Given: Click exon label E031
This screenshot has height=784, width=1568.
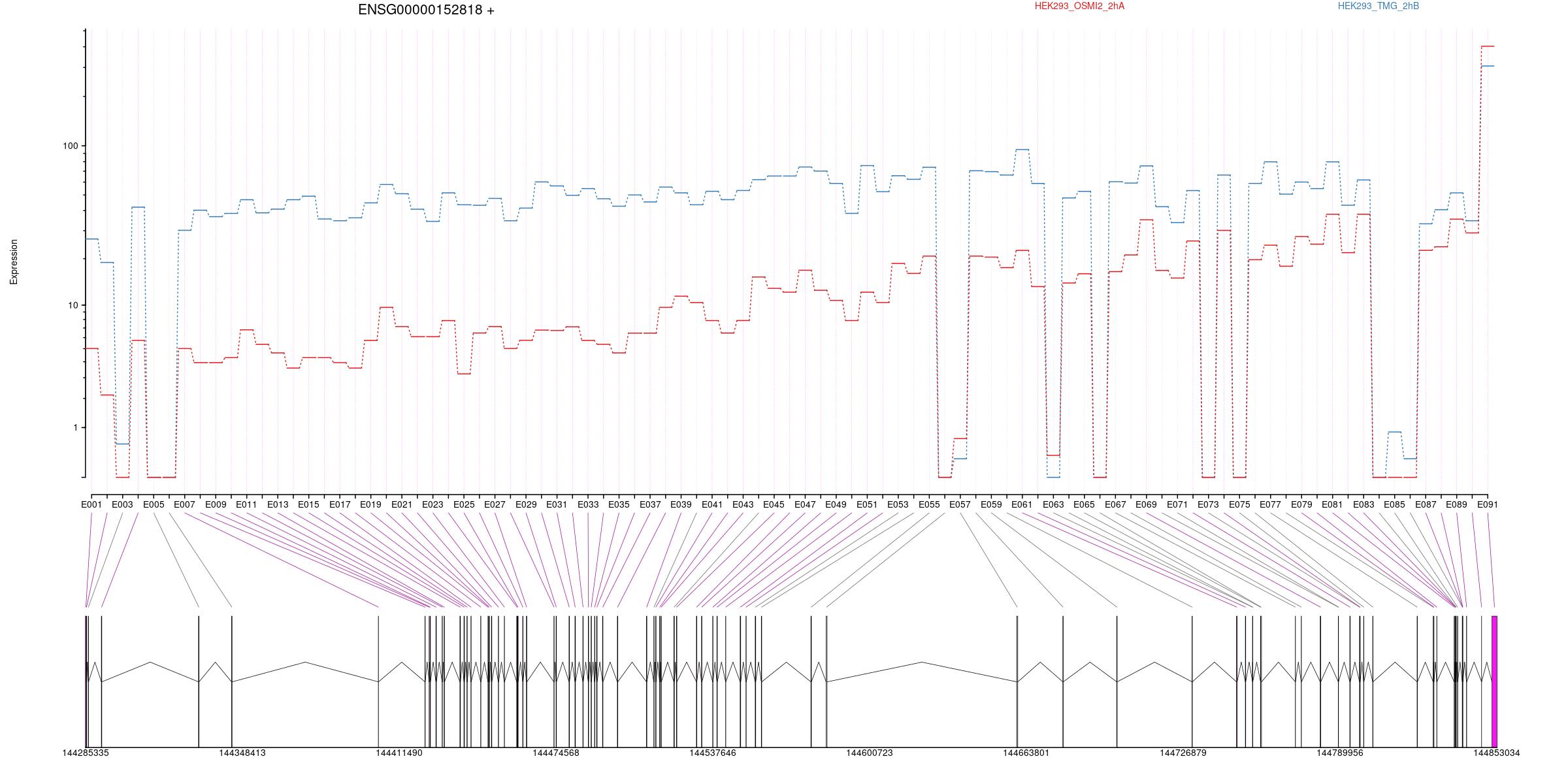Looking at the screenshot, I should [x=557, y=504].
